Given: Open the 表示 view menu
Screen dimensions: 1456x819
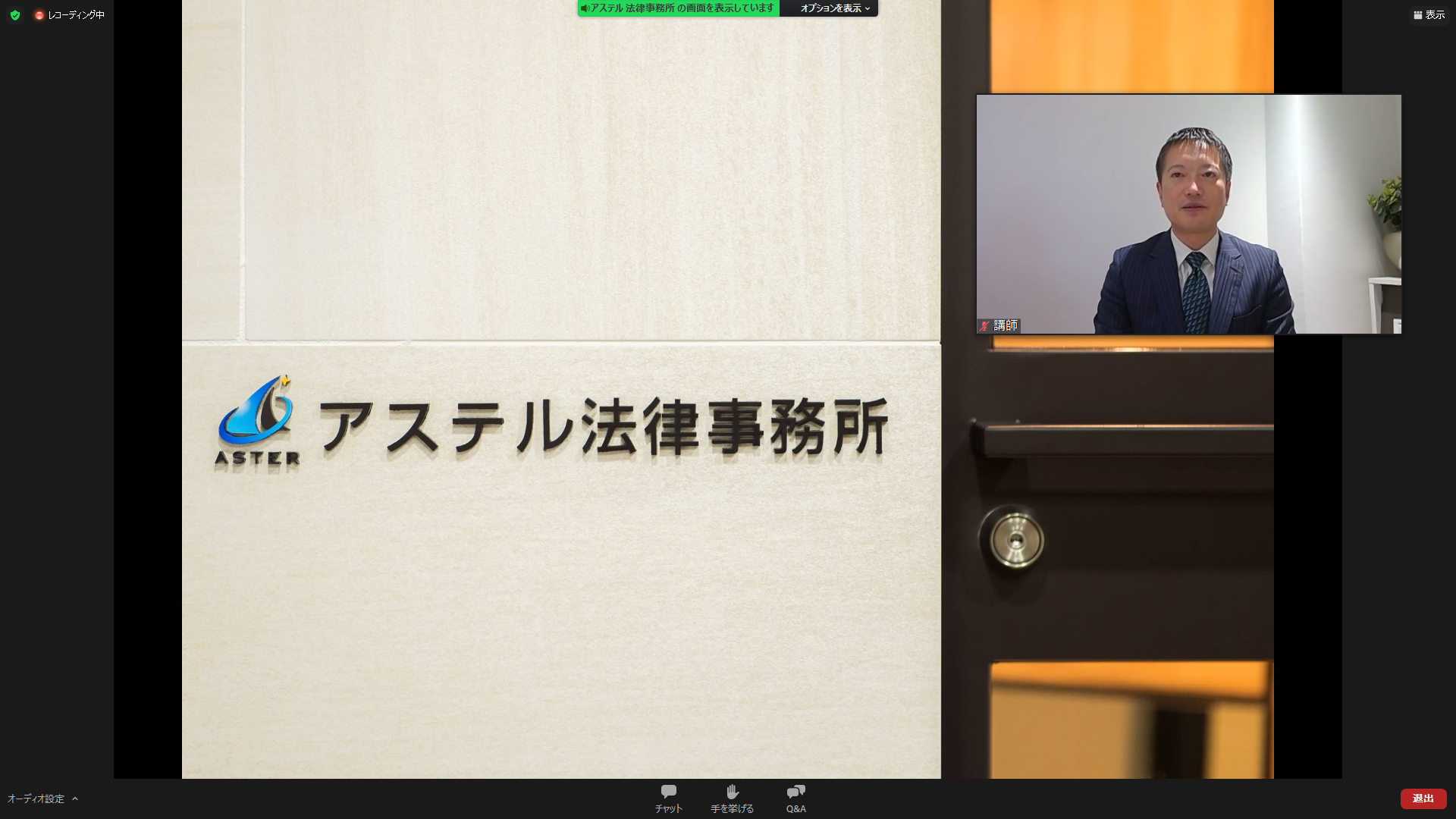Looking at the screenshot, I should coord(1429,15).
